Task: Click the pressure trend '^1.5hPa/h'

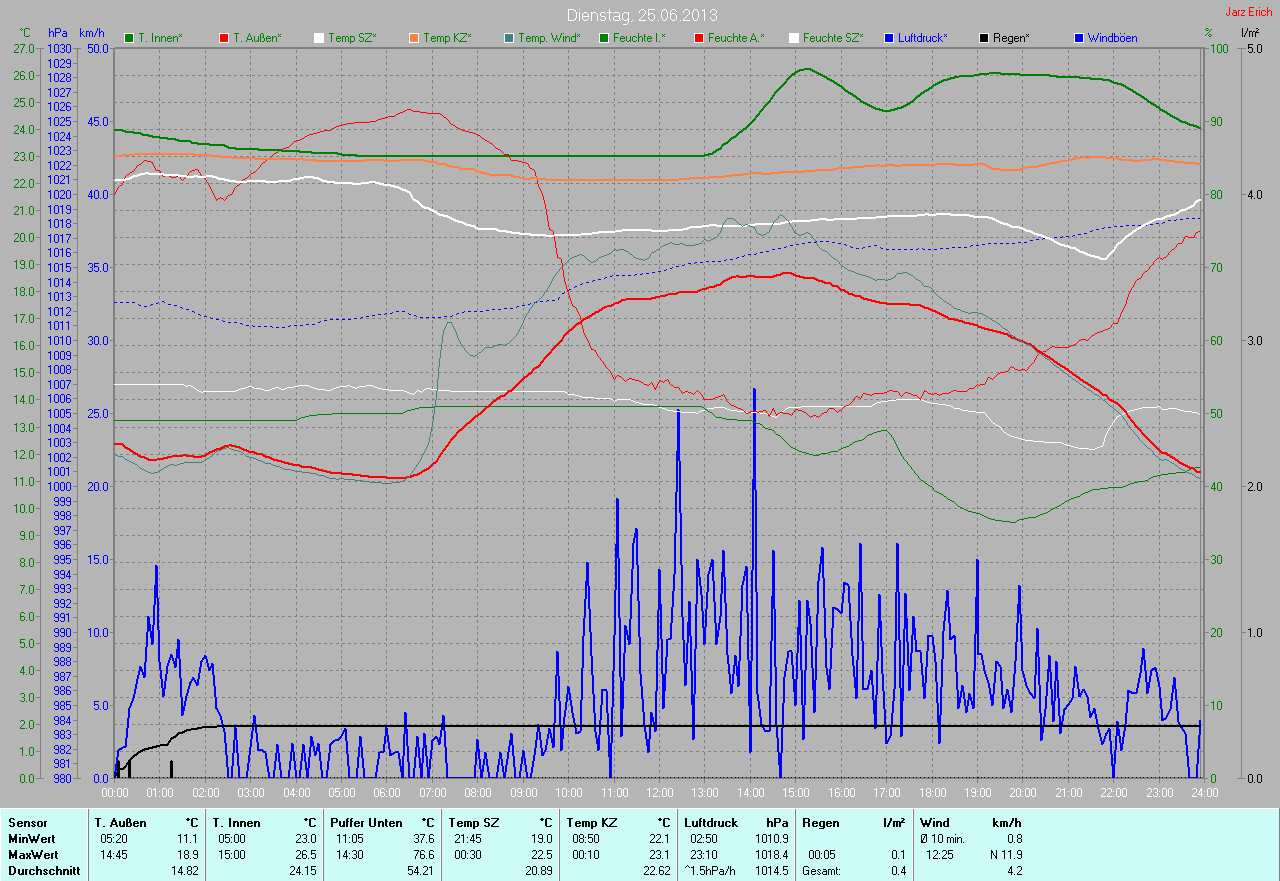Action: coord(710,870)
